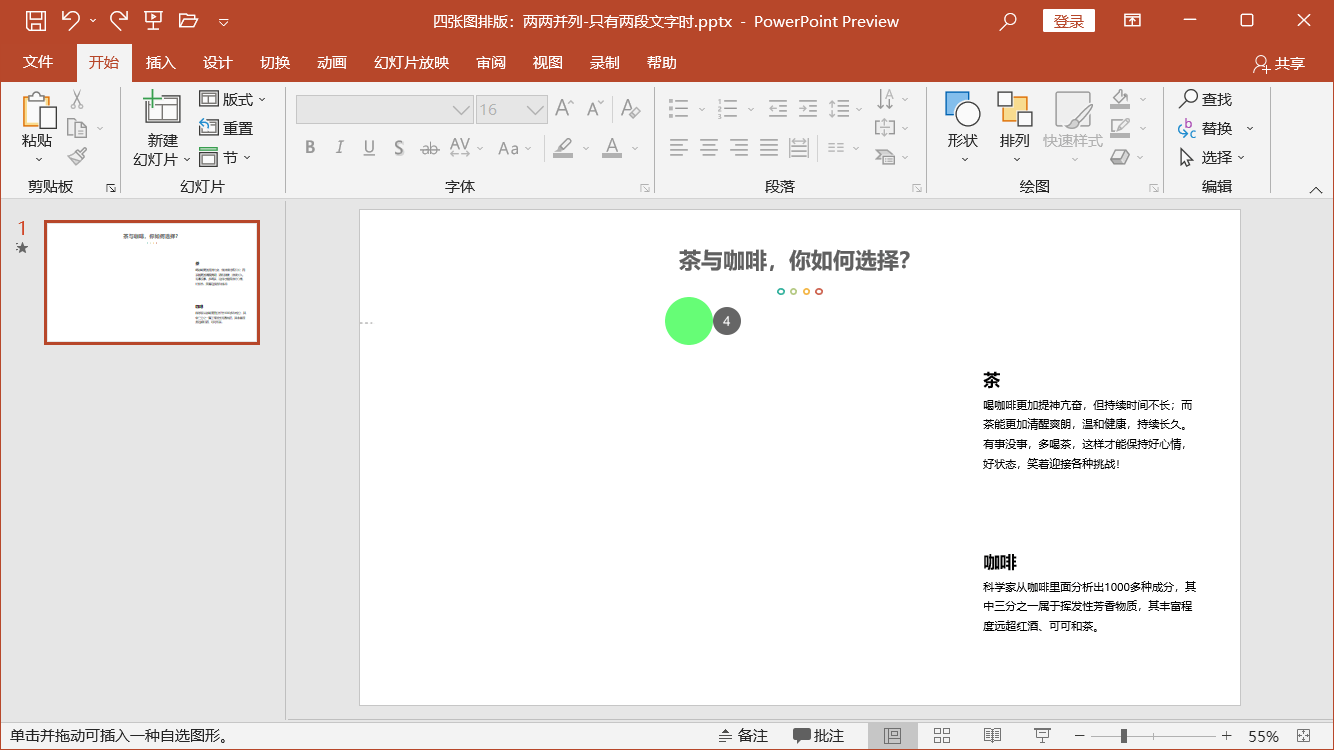The width and height of the screenshot is (1334, 750).
Task: Toggle text shadow
Action: 398,148
